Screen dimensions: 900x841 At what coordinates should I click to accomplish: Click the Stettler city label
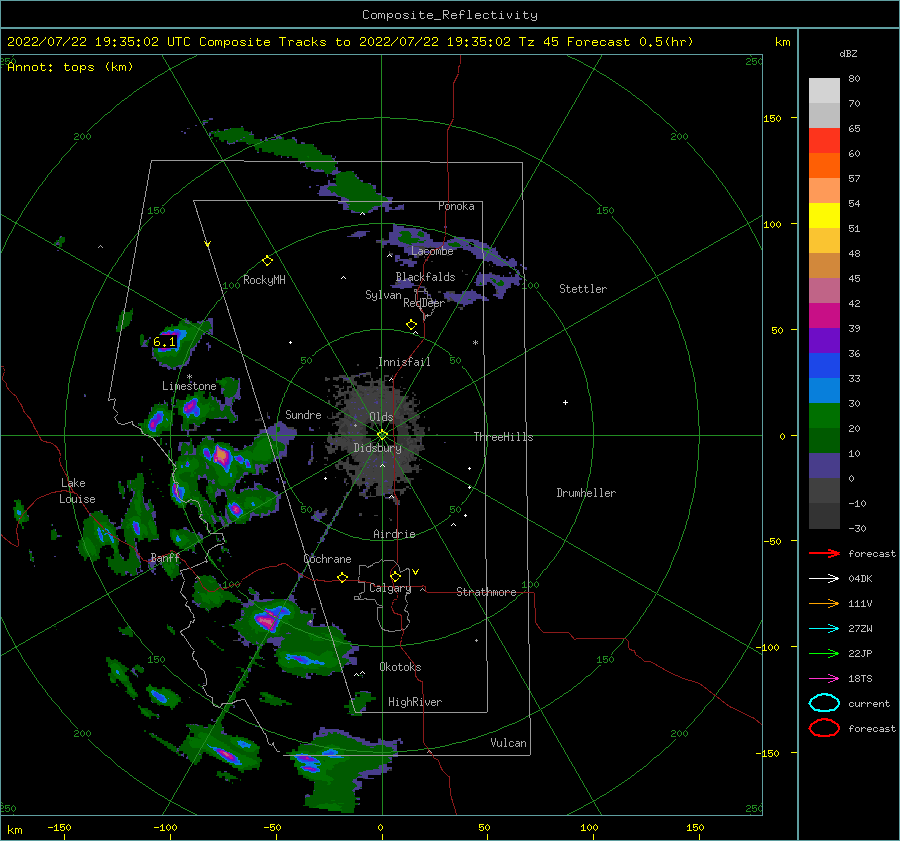(x=583, y=289)
